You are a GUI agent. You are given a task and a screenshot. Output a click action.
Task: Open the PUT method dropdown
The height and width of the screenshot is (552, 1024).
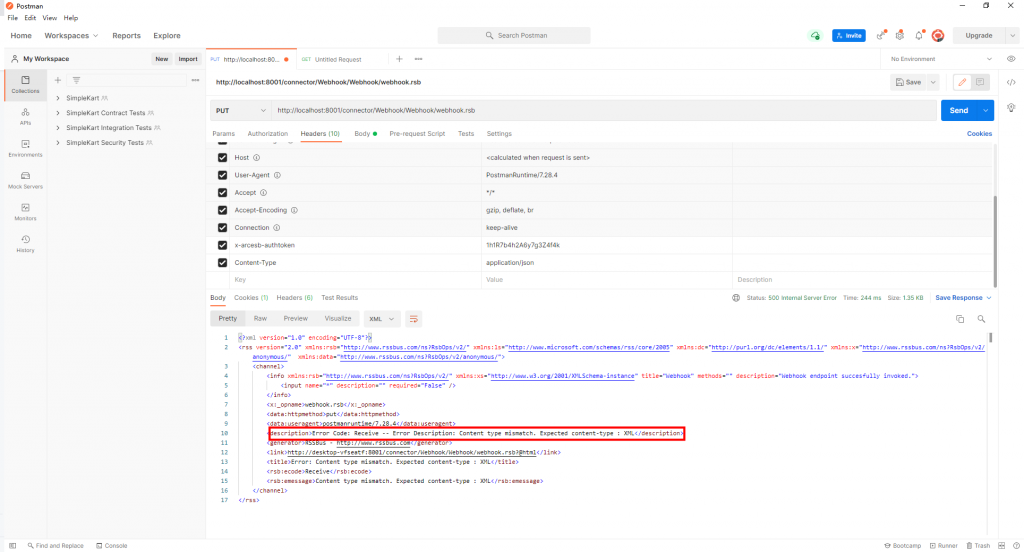click(x=240, y=110)
